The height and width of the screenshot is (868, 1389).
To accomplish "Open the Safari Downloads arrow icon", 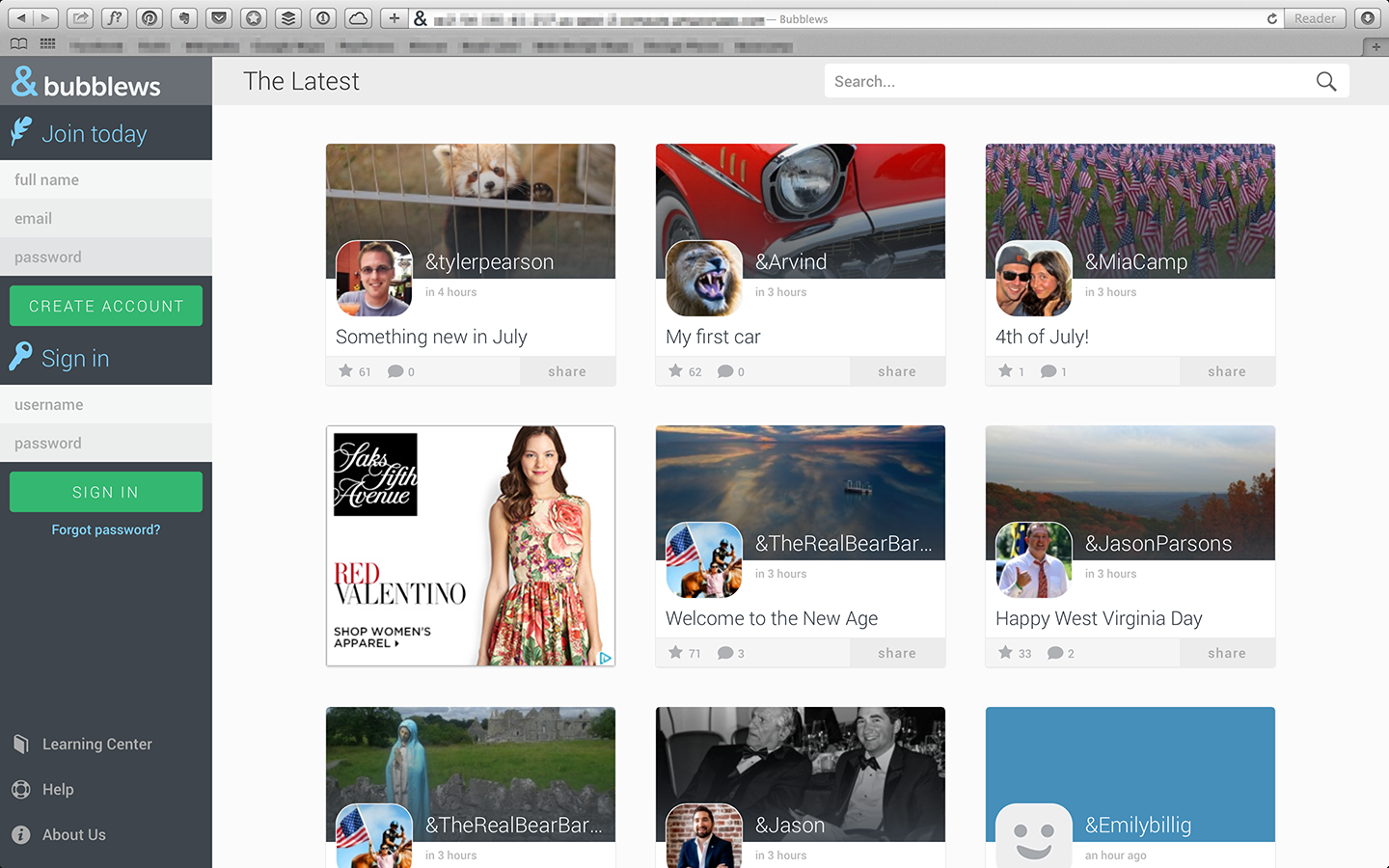I will coord(1367,18).
